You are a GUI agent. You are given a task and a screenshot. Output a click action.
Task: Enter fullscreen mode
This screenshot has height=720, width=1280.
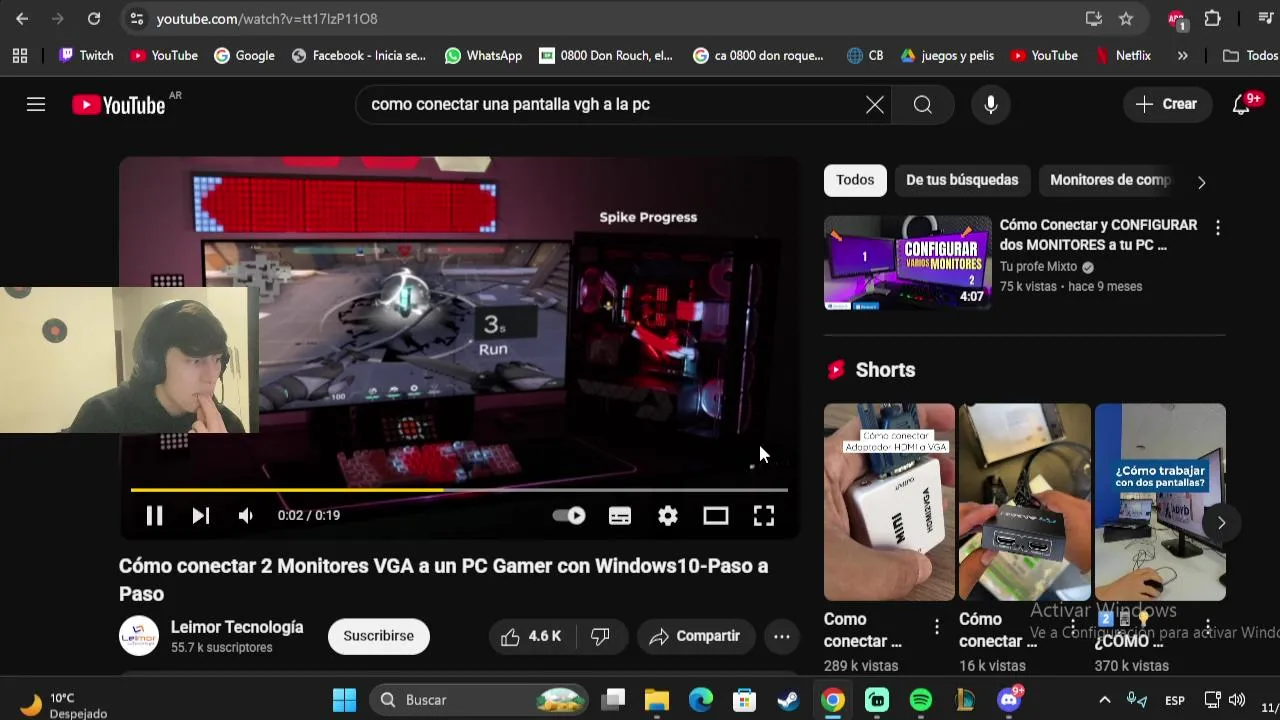click(x=764, y=516)
